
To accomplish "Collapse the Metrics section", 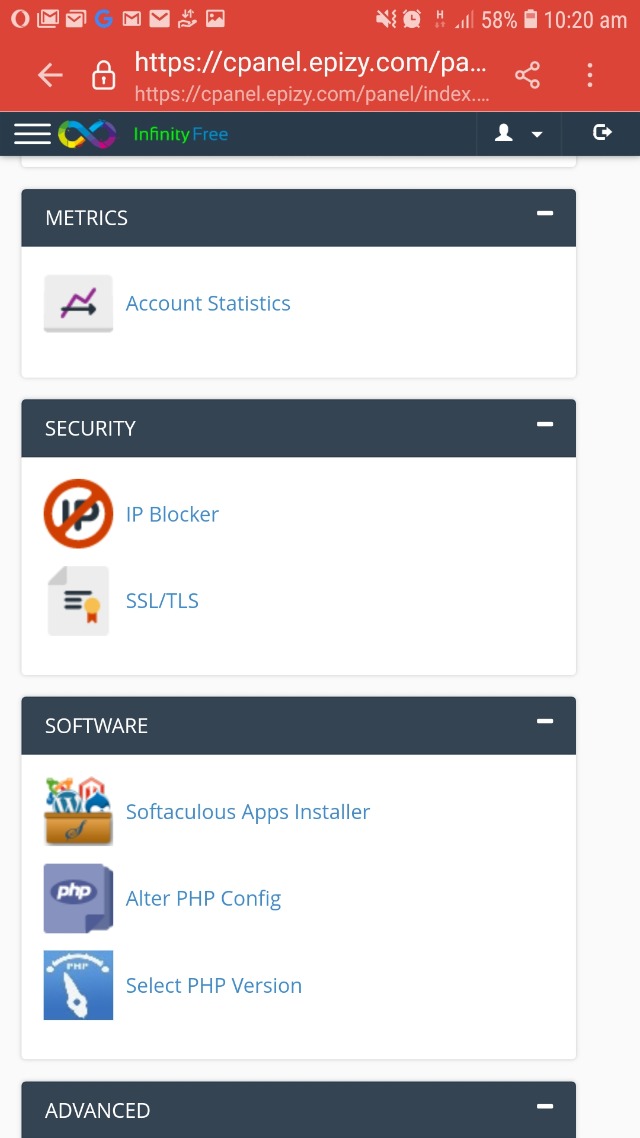I will tap(545, 213).
